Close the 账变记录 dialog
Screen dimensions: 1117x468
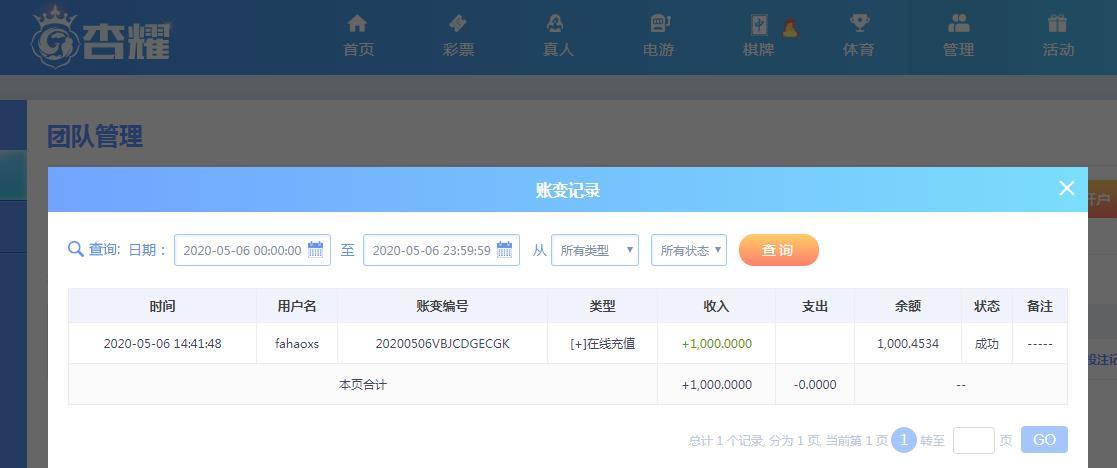[x=1066, y=188]
